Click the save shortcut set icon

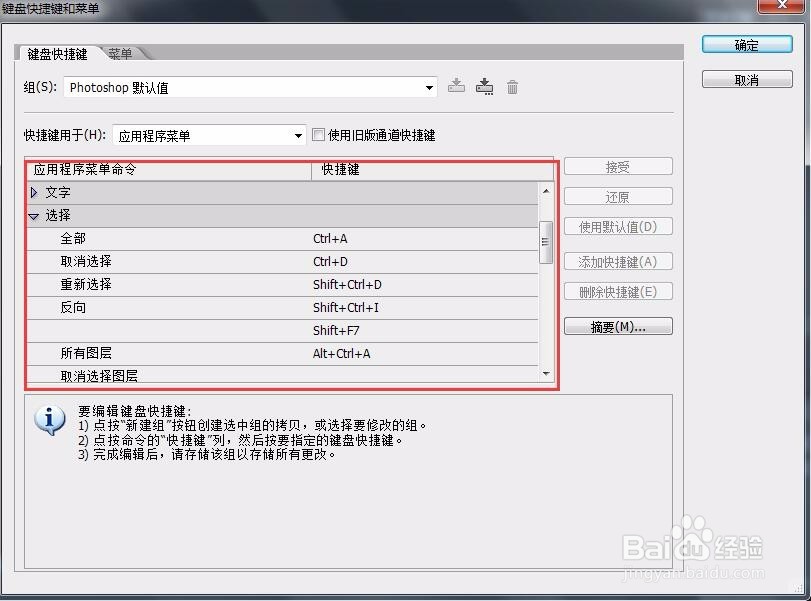coord(456,87)
